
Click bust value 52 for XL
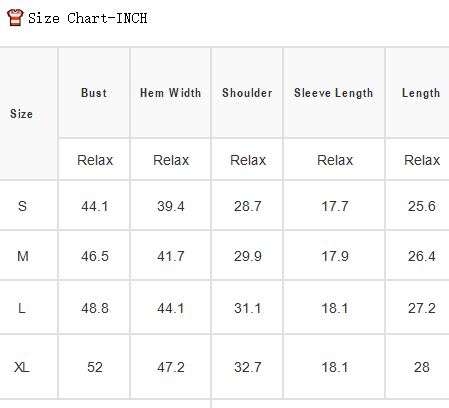point(95,367)
